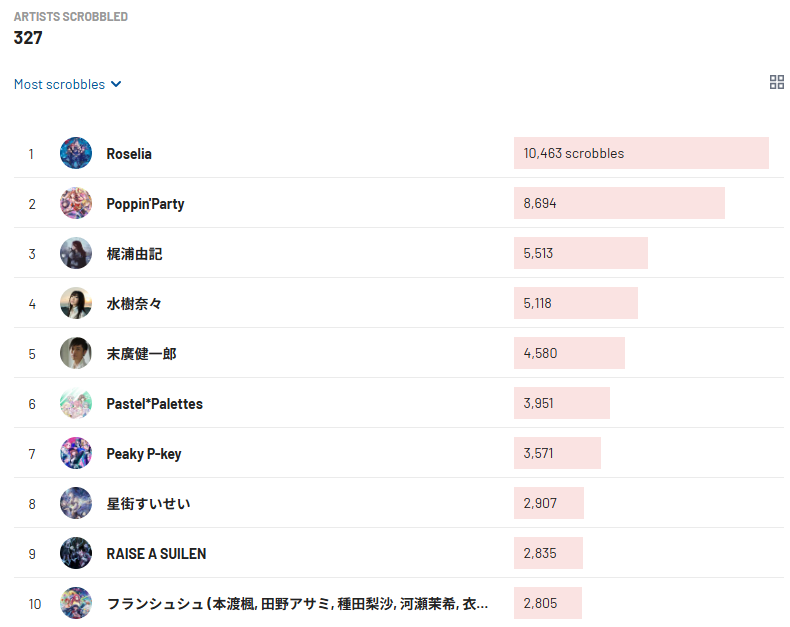Viewport: 790px width, 627px height.
Task: Open the フランシュシュ artist link
Action: [x=297, y=604]
